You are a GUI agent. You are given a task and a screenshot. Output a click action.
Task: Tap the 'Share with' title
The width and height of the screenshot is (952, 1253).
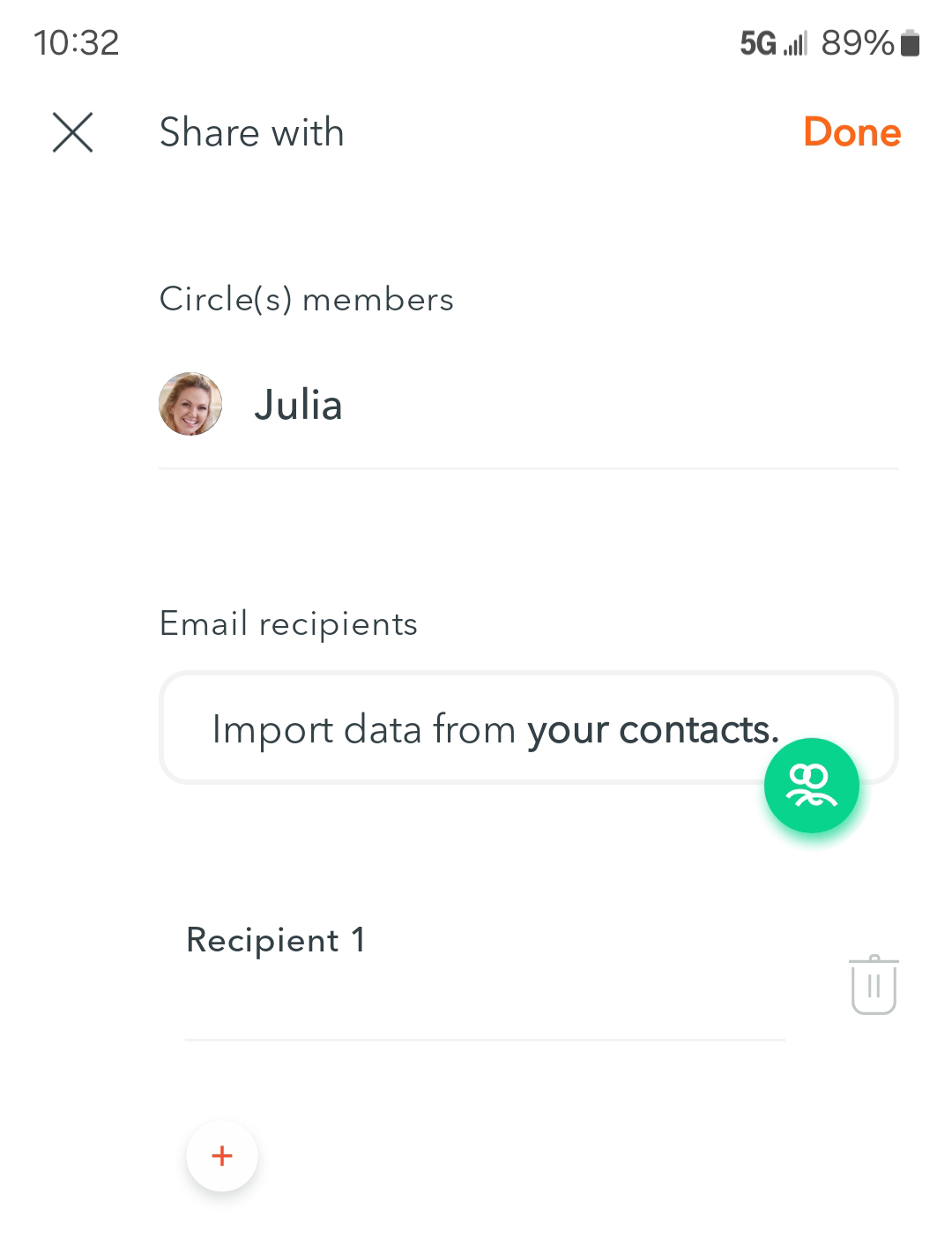(x=251, y=132)
